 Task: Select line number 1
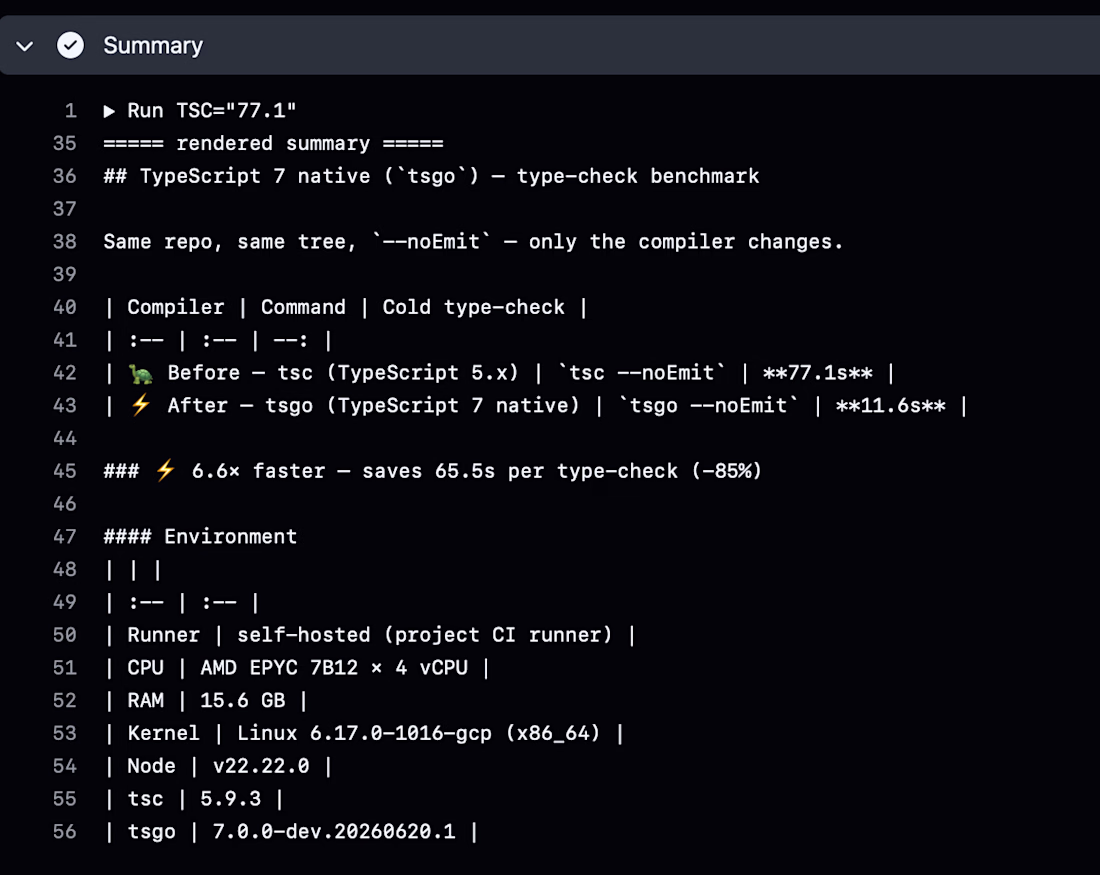(70, 111)
